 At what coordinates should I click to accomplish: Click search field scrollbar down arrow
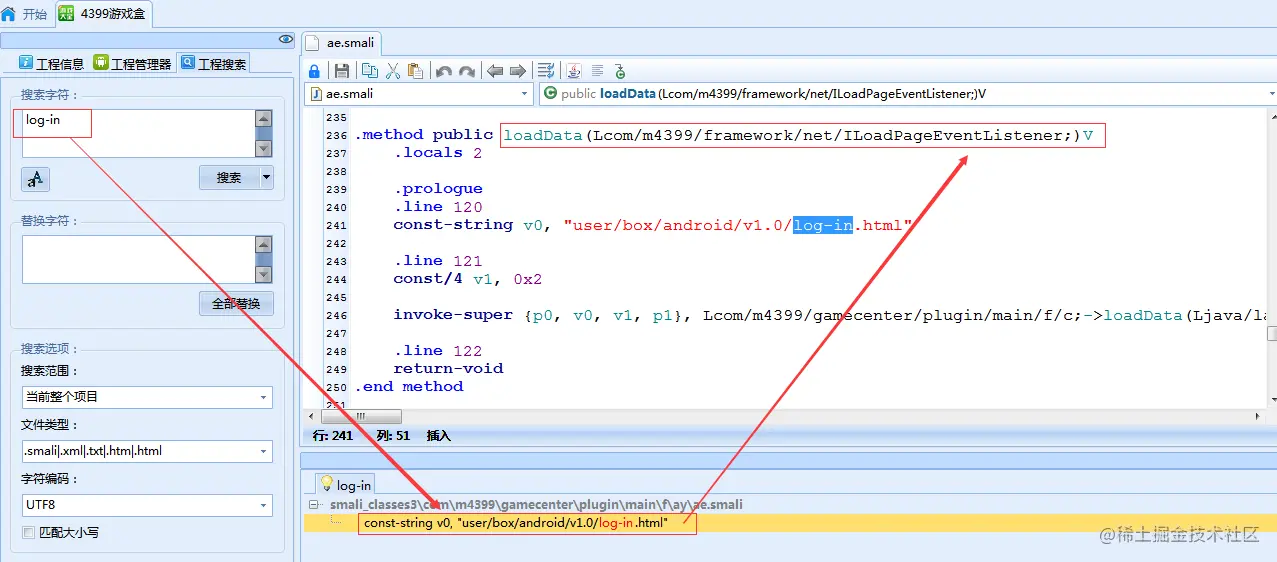264,149
